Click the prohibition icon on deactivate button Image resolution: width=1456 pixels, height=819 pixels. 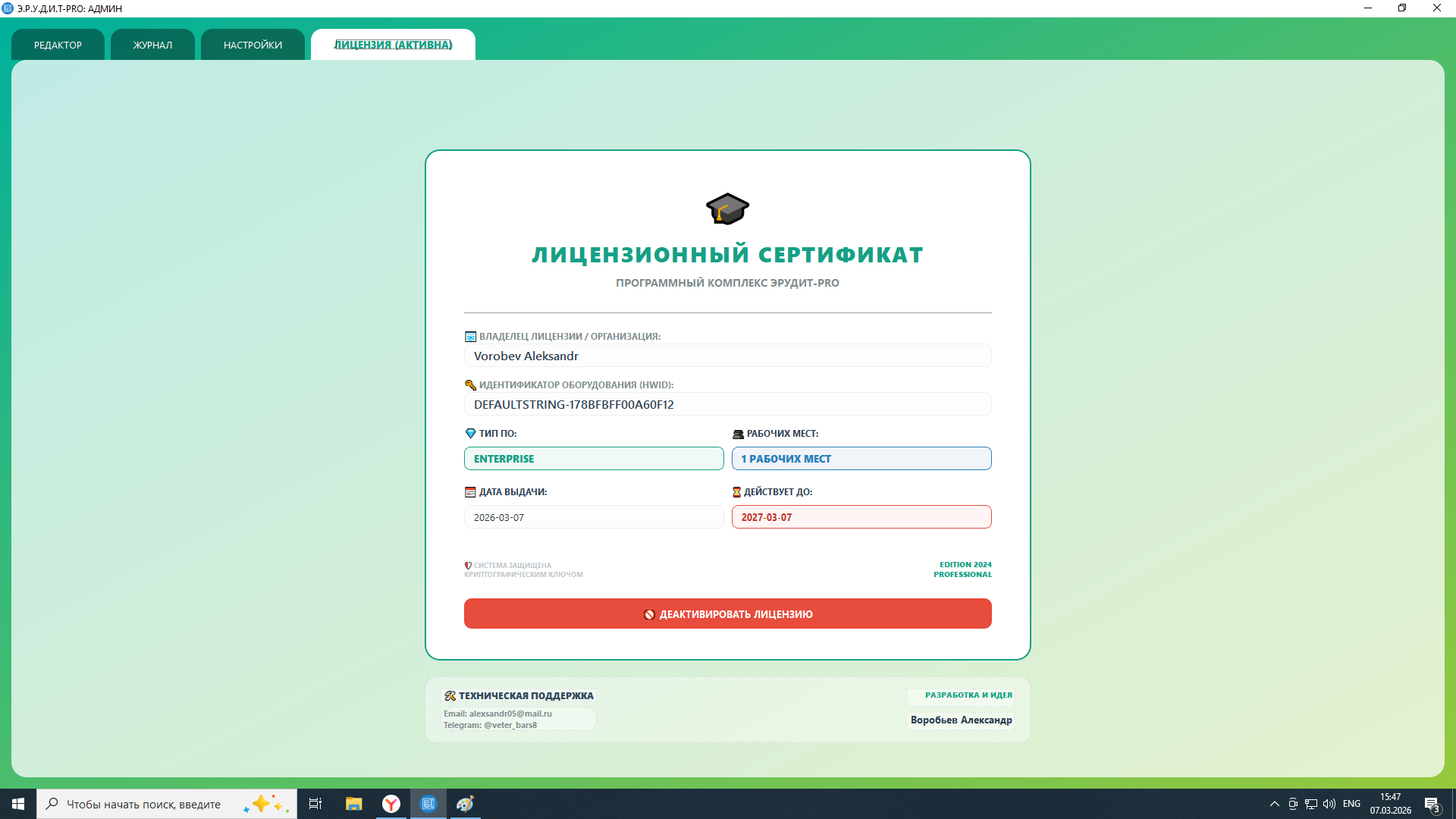pos(649,614)
